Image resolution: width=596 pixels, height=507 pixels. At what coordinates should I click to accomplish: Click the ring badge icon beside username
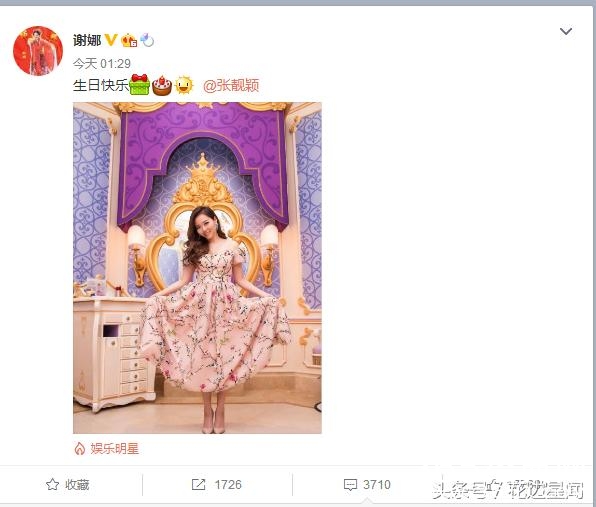pyautogui.click(x=147, y=40)
